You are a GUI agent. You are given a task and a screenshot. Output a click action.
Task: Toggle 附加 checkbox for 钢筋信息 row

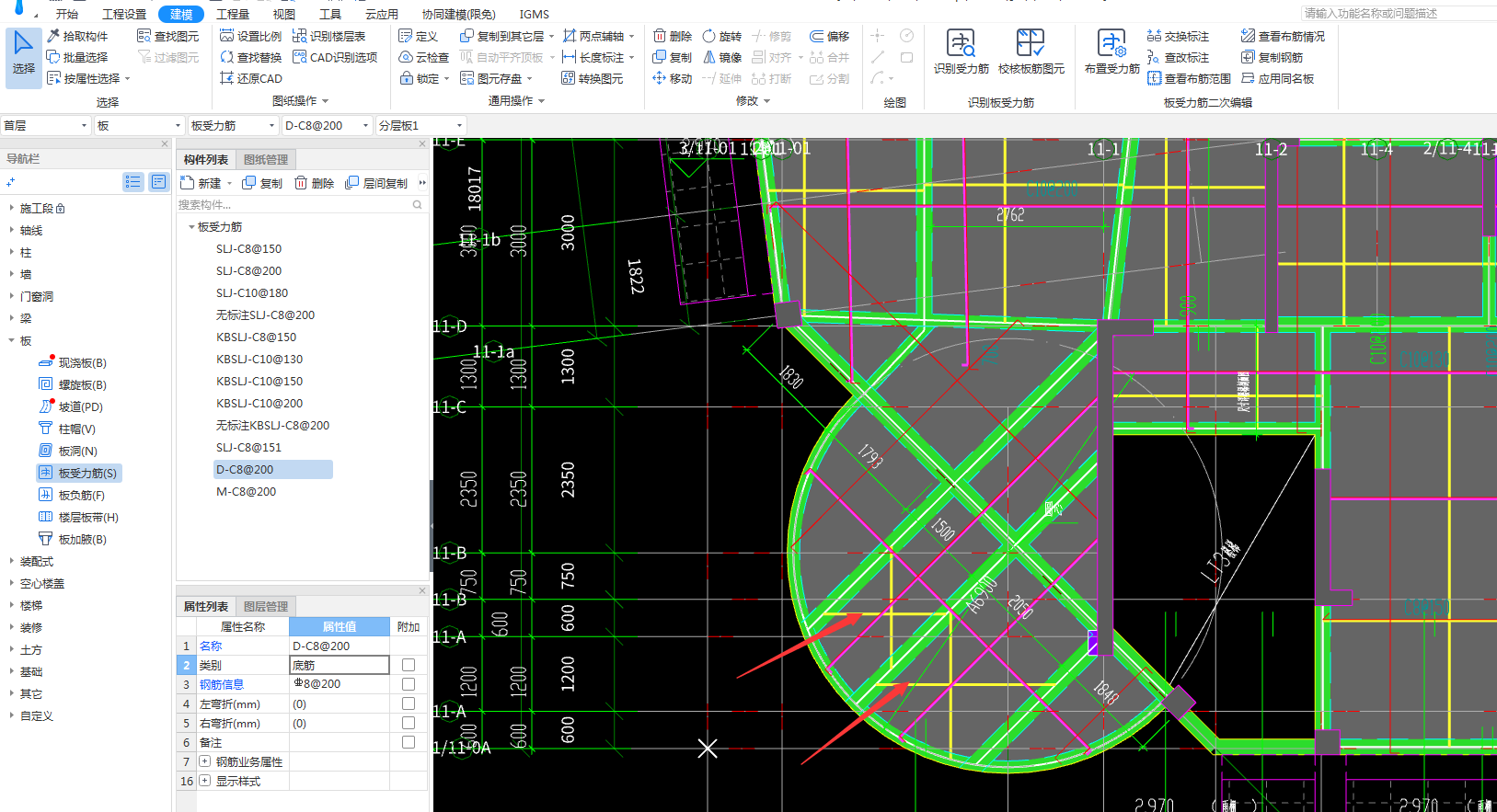(x=409, y=684)
